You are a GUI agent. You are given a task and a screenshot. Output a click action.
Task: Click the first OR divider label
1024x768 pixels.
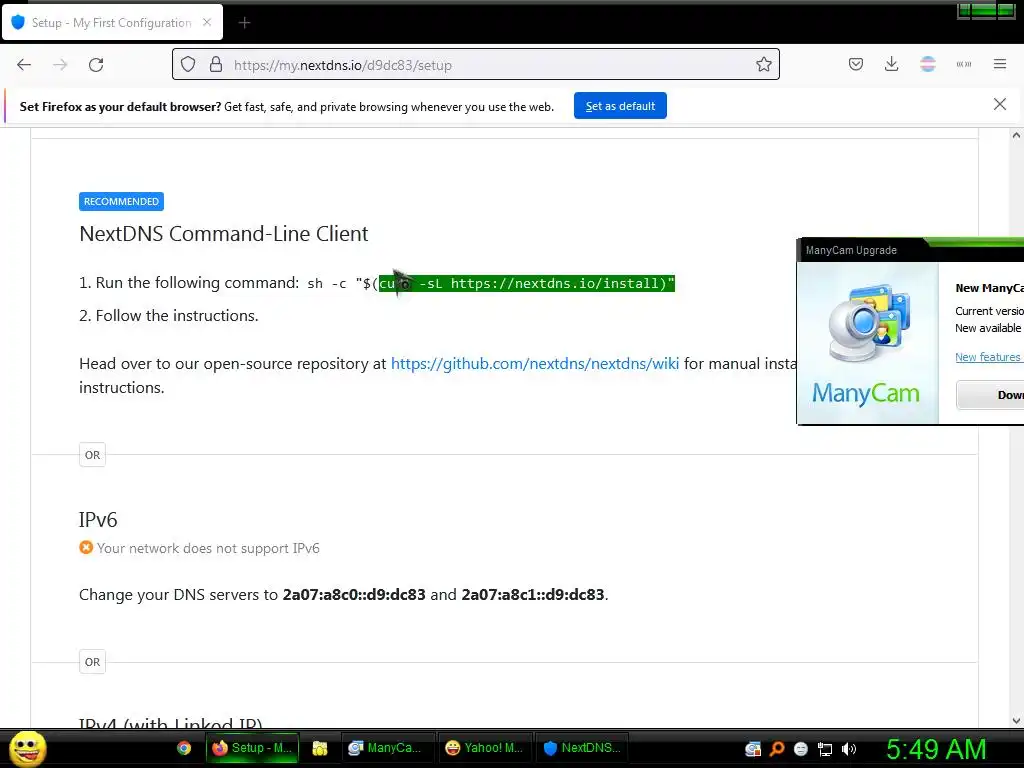(x=92, y=455)
